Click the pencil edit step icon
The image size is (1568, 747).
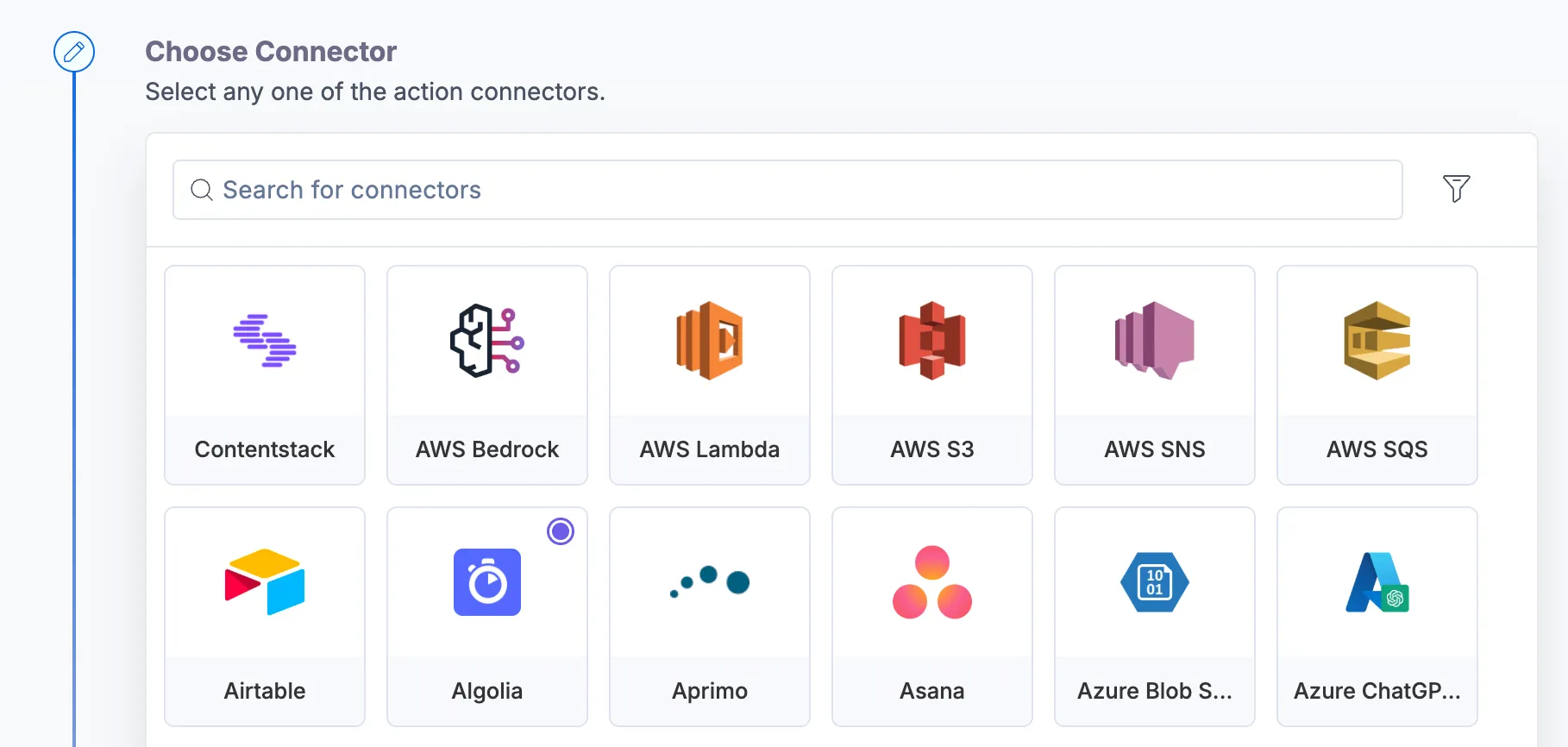click(x=74, y=52)
